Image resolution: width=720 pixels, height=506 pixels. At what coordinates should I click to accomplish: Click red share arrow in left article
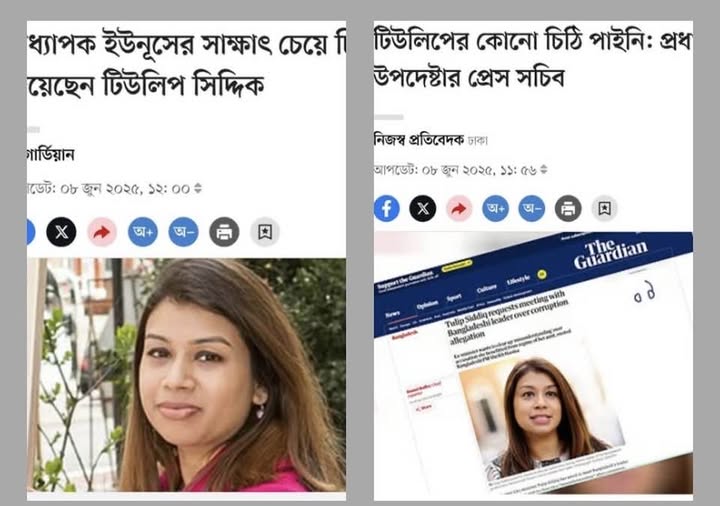(102, 232)
